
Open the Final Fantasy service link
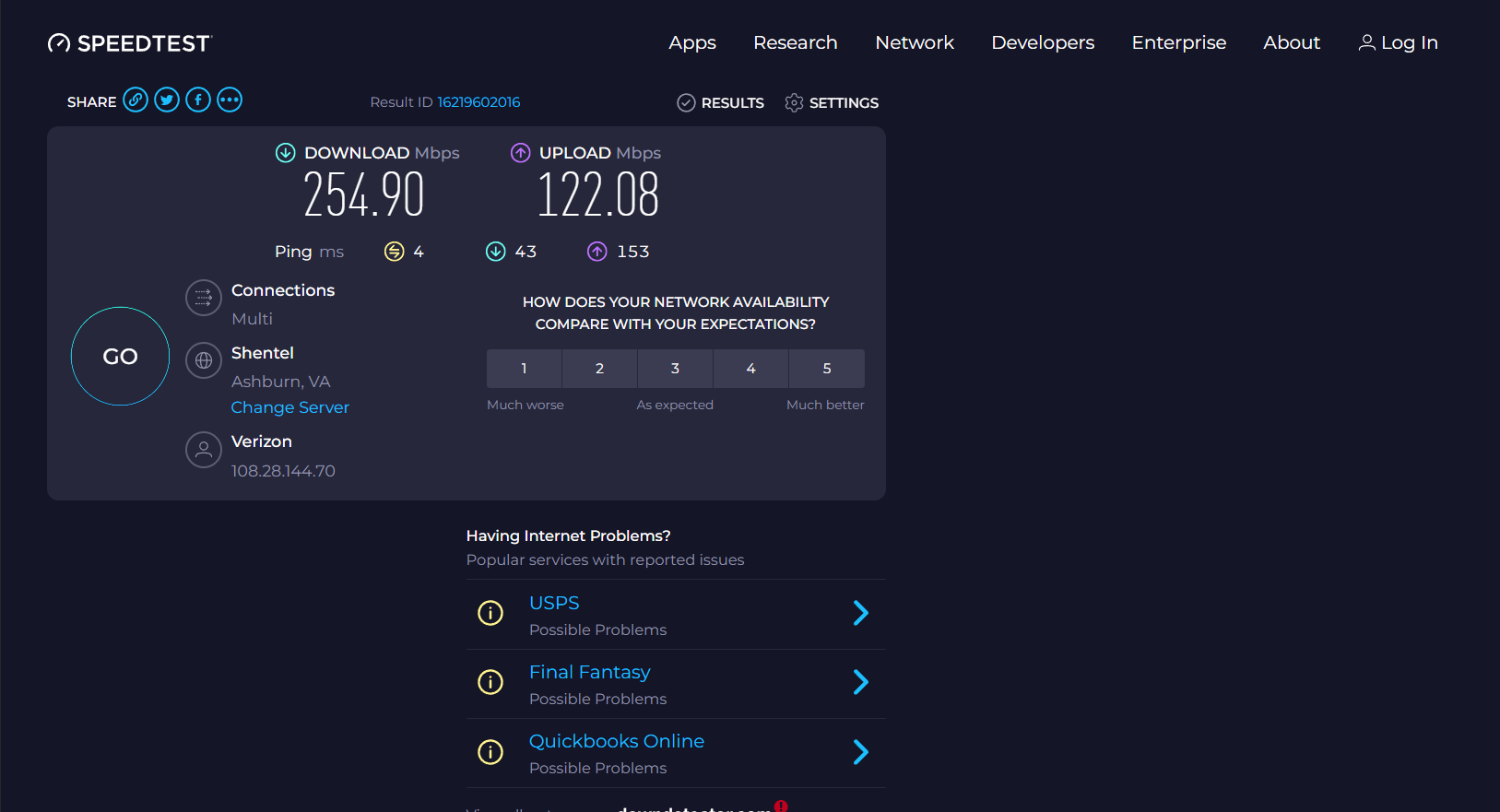[590, 672]
